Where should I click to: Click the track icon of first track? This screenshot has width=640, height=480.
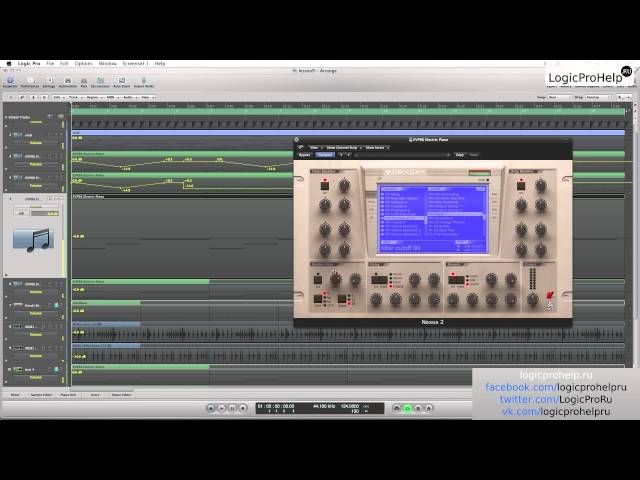point(18,135)
